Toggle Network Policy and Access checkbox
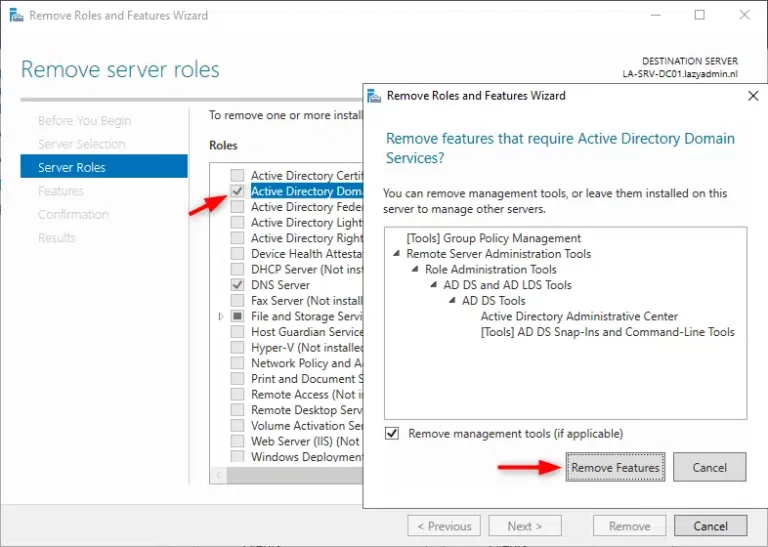Screen dimensions: 768x547 238,363
